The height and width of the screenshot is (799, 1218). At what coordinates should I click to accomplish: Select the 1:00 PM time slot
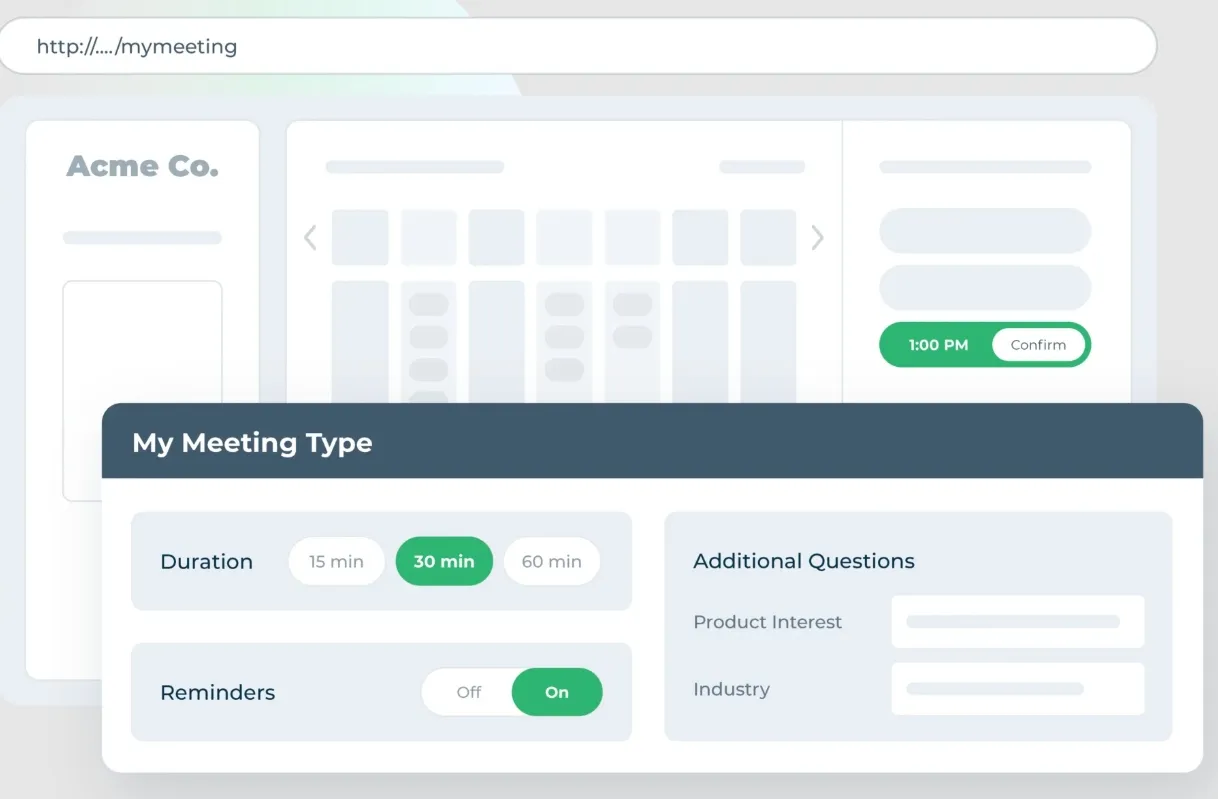[938, 345]
